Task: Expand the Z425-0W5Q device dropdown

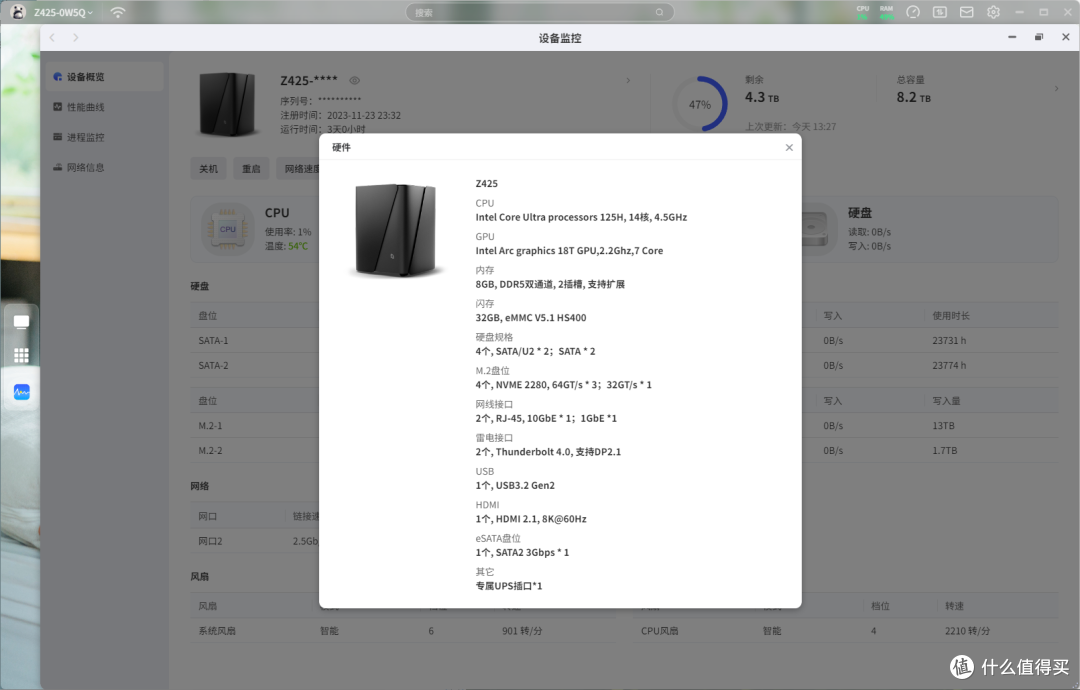Action: click(63, 12)
